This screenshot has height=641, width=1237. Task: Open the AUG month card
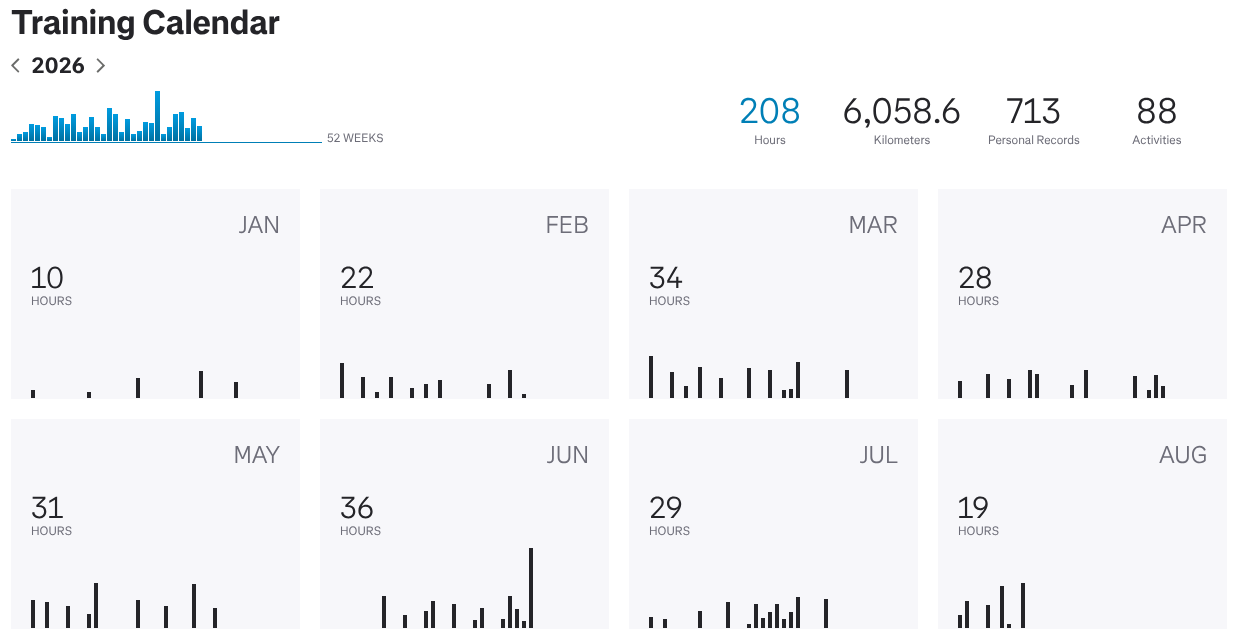click(1082, 524)
